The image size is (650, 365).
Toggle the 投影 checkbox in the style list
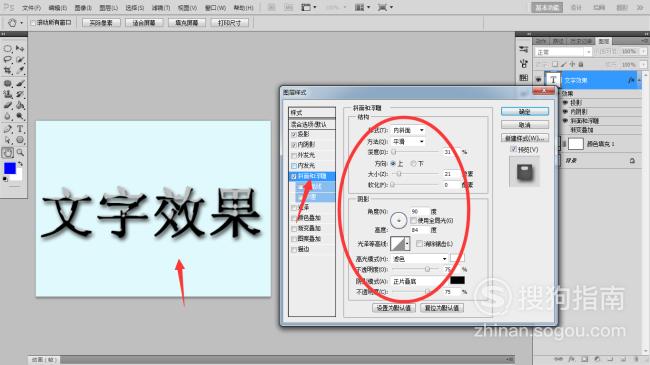[x=294, y=134]
